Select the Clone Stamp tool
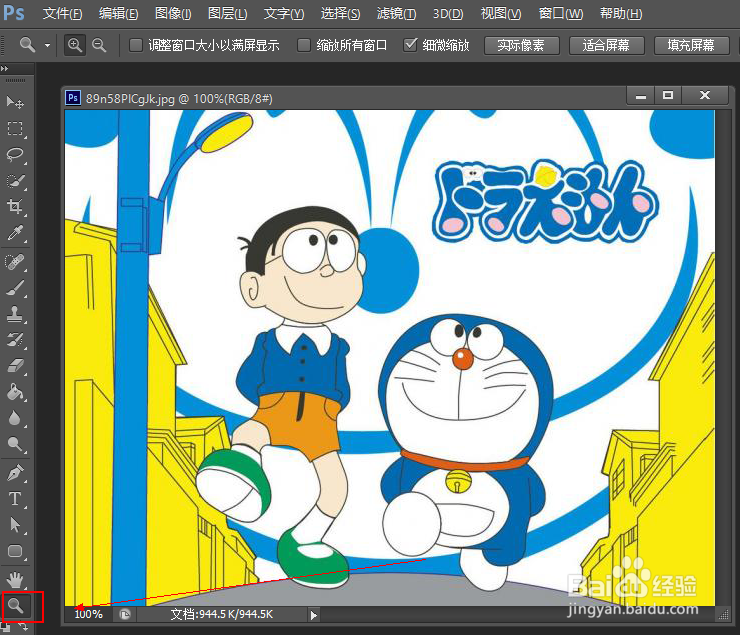The width and height of the screenshot is (740, 635). [15, 313]
